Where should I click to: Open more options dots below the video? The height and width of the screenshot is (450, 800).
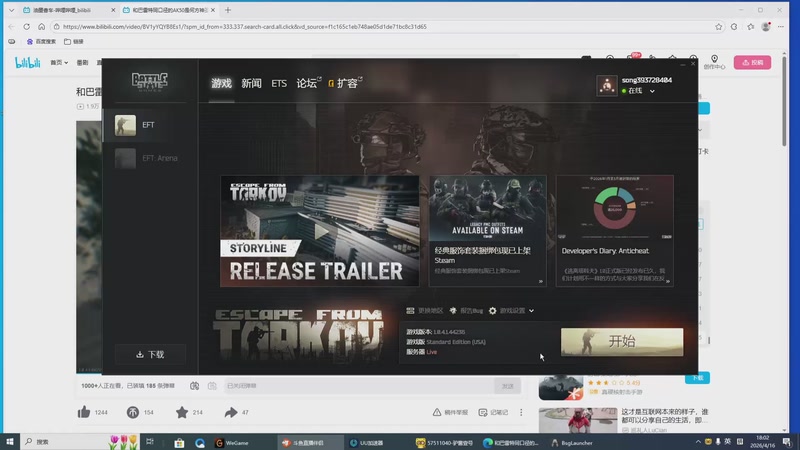pos(521,412)
